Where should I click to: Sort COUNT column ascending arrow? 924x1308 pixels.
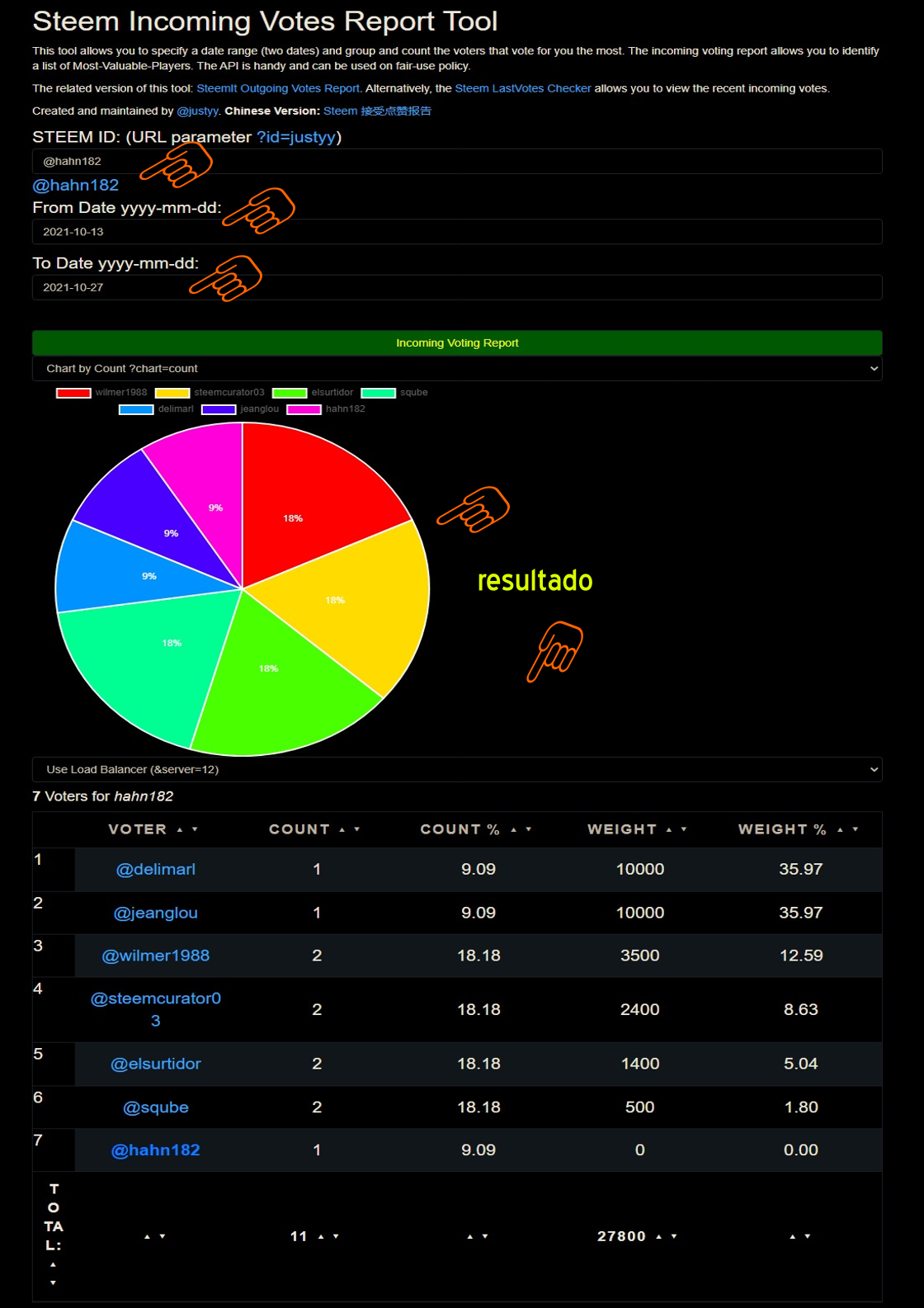click(x=342, y=829)
